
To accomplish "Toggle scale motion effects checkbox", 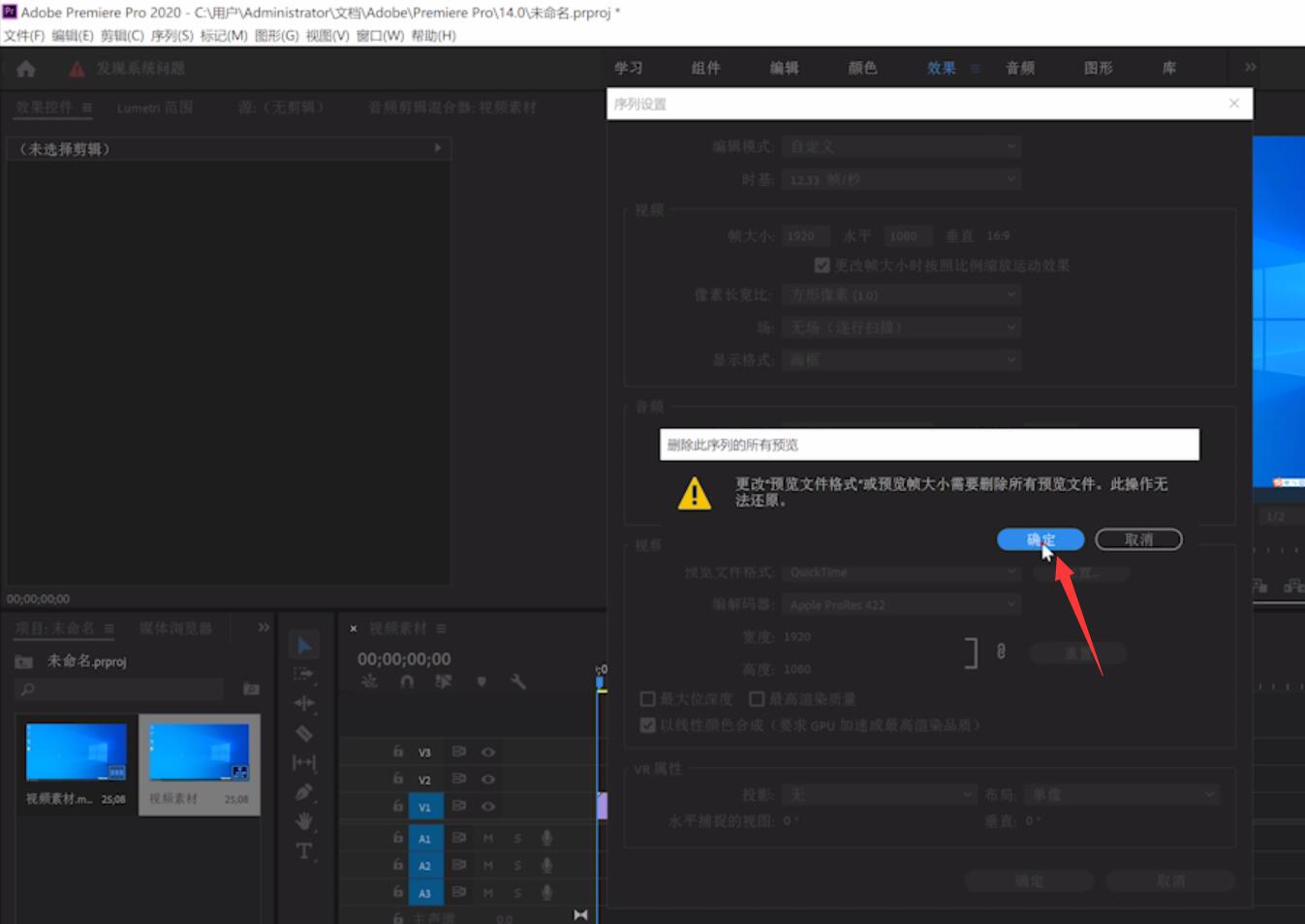I will pos(823,265).
